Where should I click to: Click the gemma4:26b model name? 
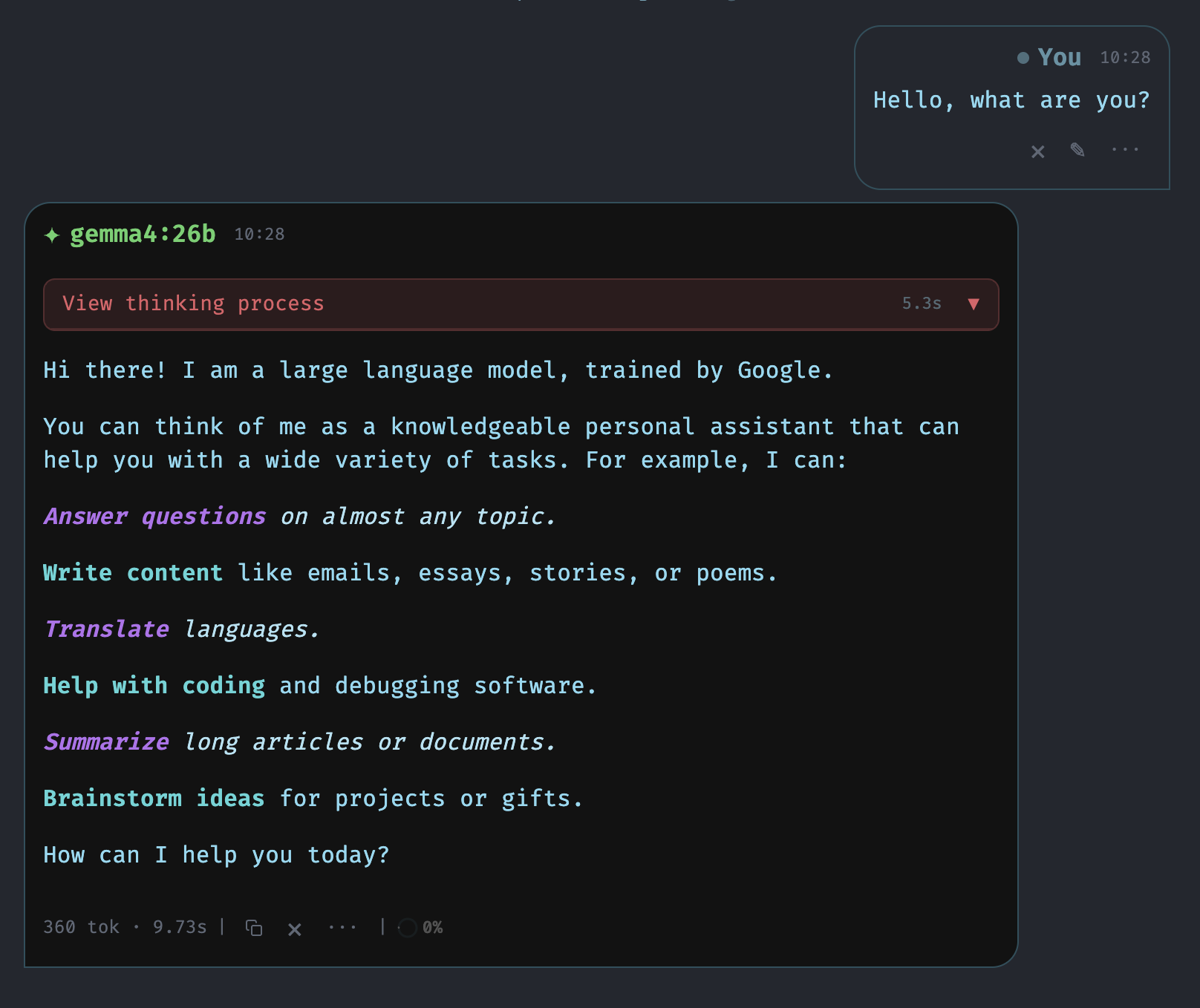[143, 235]
